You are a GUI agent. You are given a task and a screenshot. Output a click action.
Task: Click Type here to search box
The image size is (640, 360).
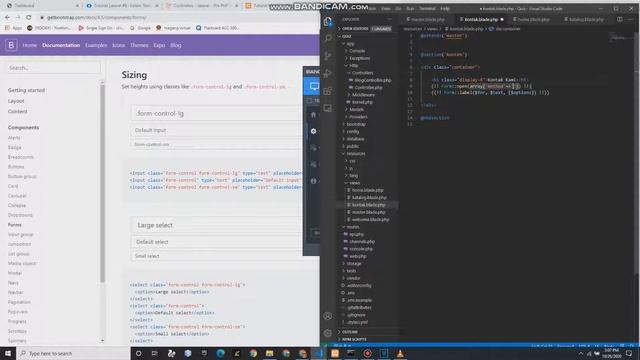tap(73, 353)
